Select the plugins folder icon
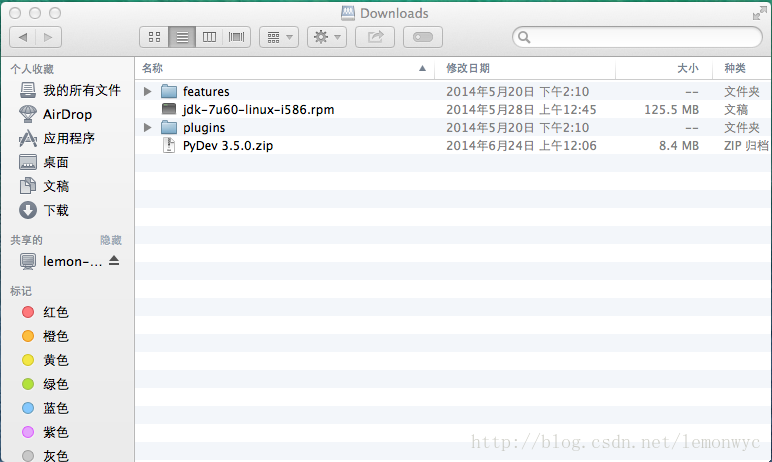The width and height of the screenshot is (772, 462). (x=169, y=128)
